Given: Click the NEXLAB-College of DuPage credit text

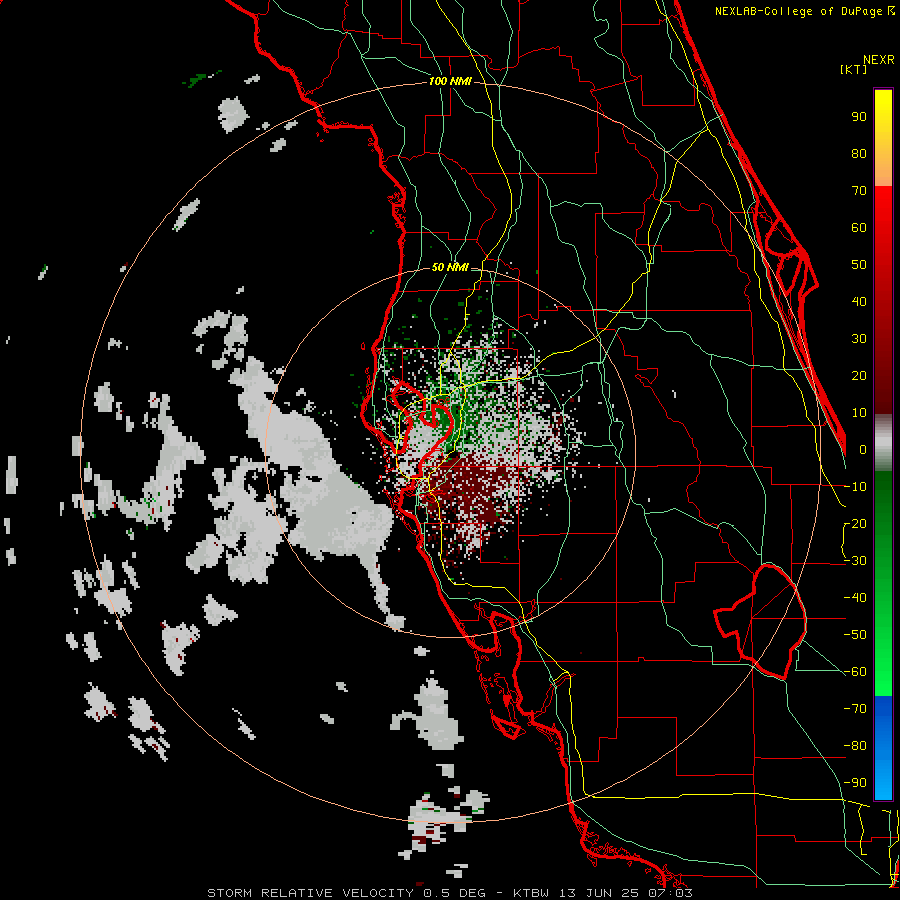Looking at the screenshot, I should point(804,11).
